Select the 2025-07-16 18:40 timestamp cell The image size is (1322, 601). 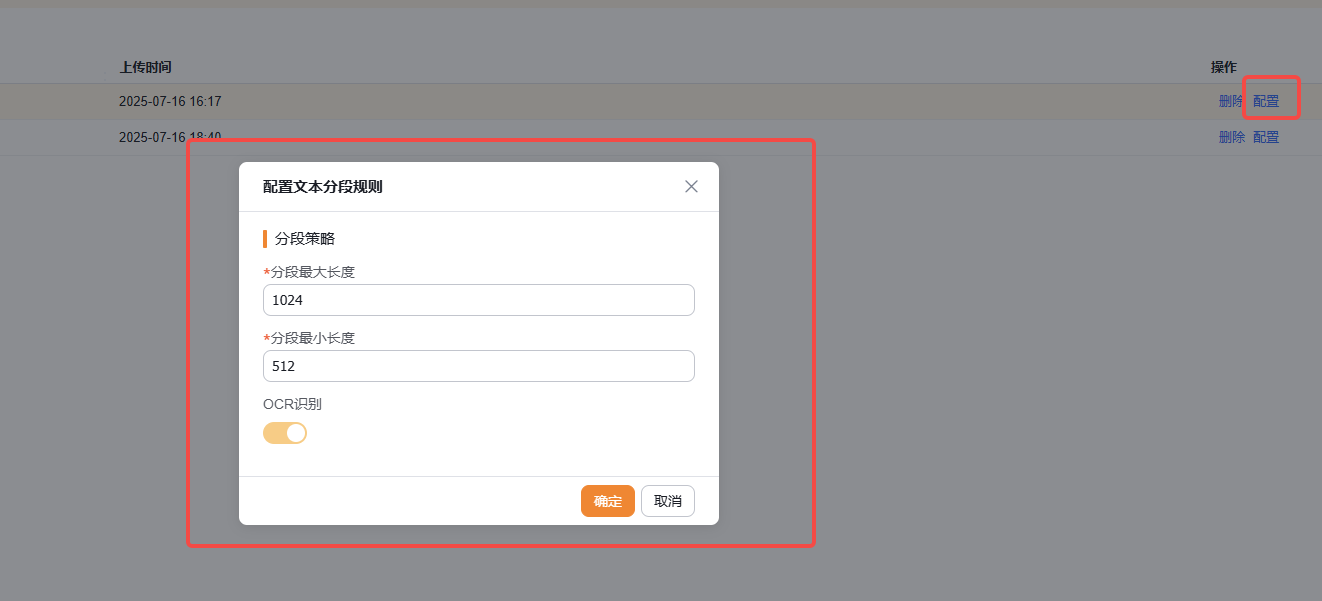(170, 137)
